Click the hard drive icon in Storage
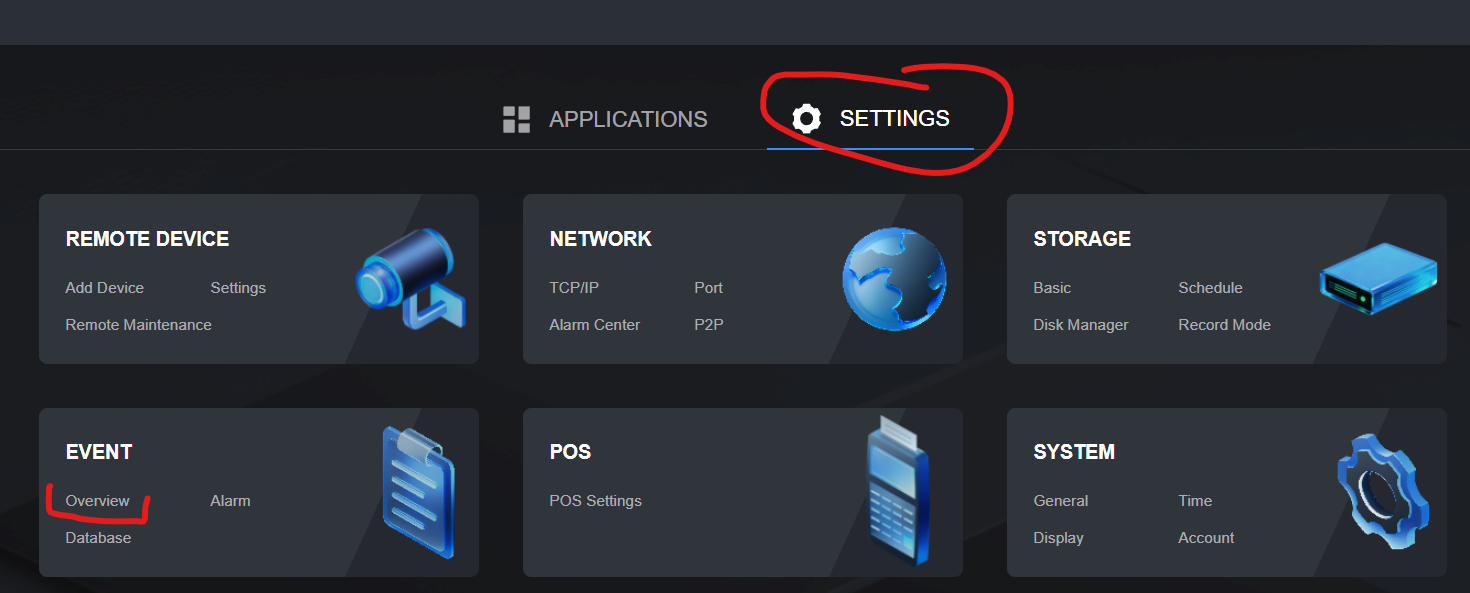 click(x=1378, y=277)
